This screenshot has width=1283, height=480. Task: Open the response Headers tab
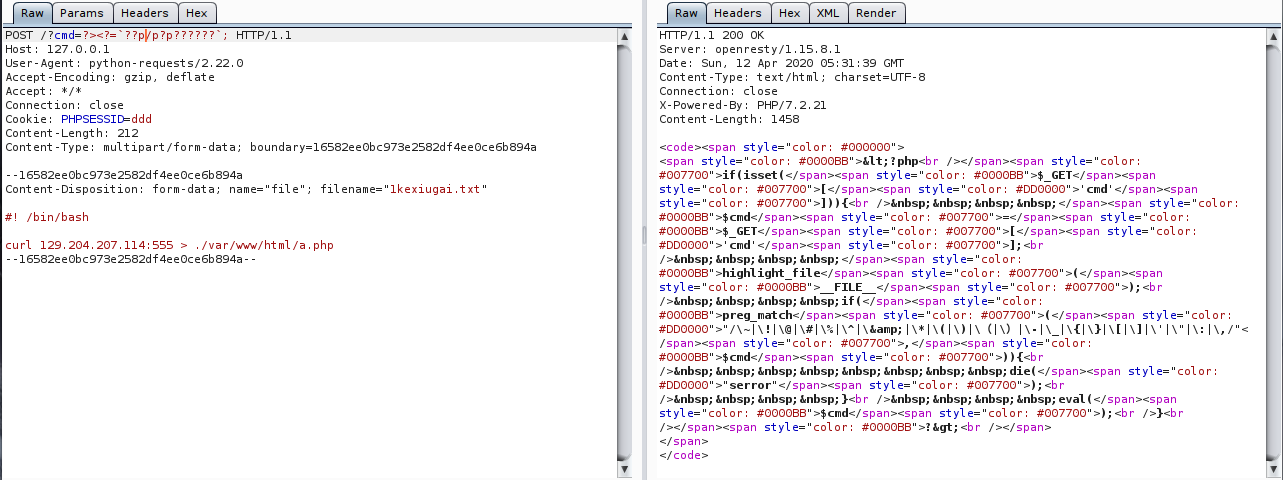738,13
